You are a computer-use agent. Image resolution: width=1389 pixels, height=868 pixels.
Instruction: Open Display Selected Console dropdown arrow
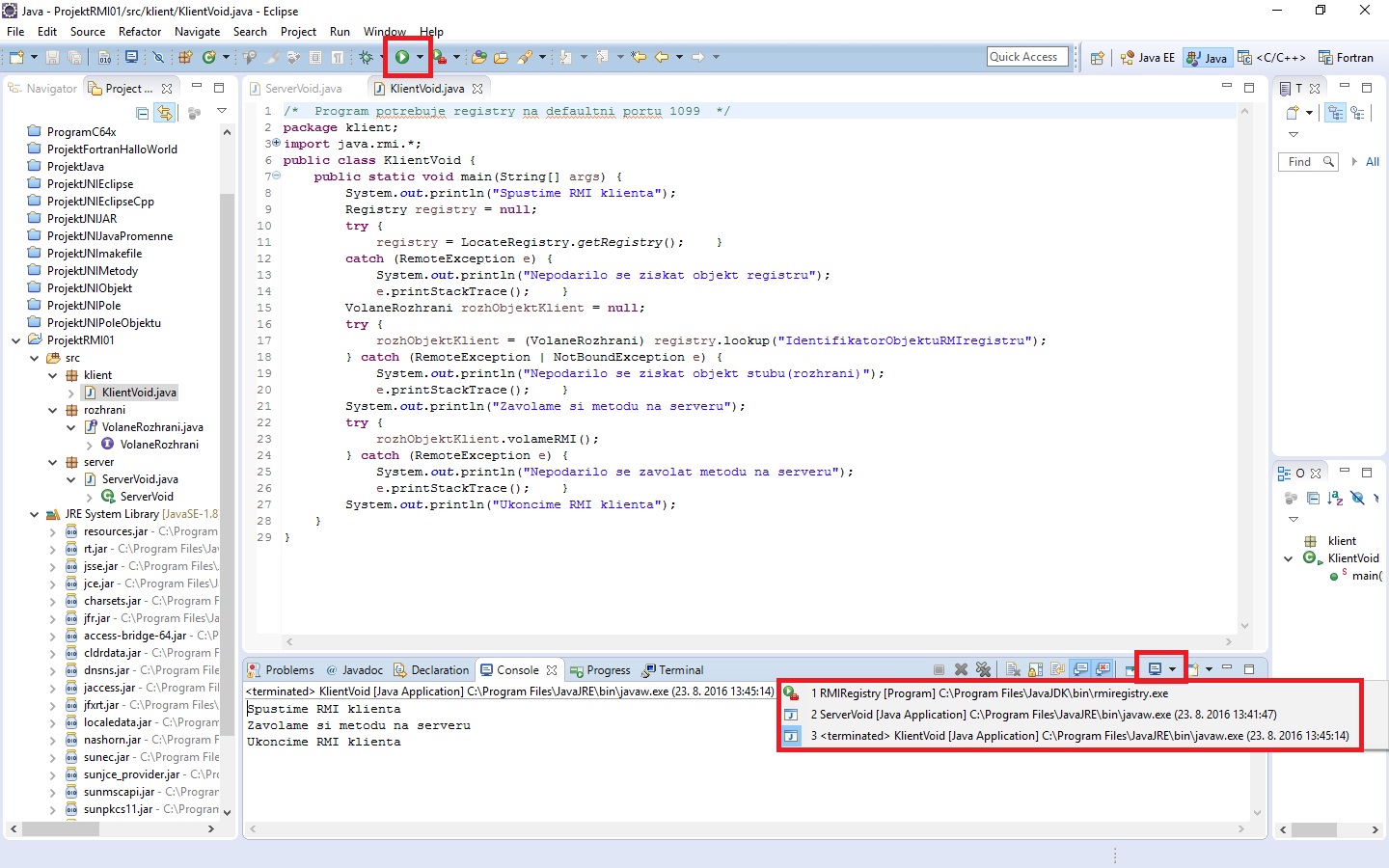coord(1172,669)
